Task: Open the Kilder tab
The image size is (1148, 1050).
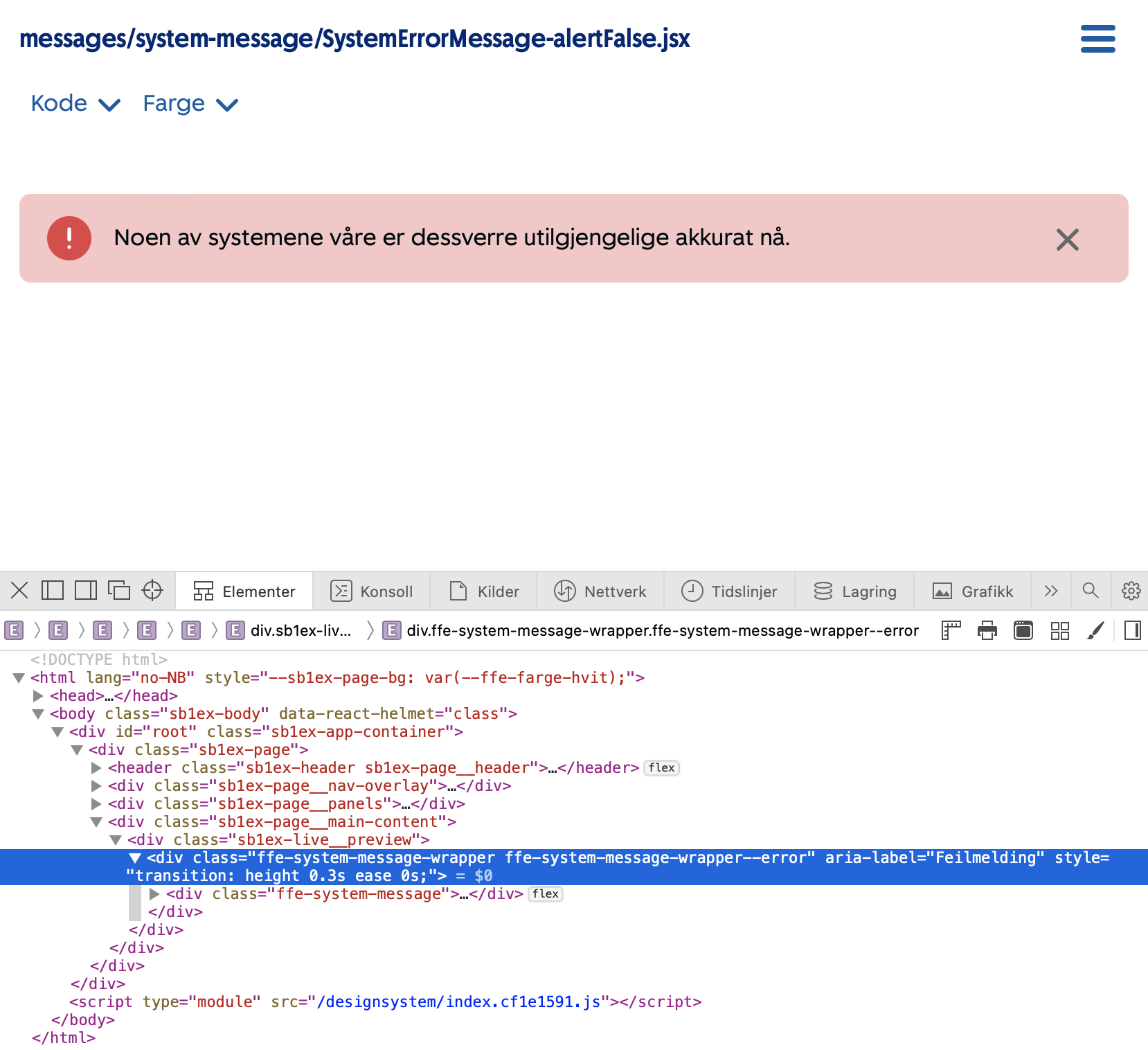Action: 483,591
